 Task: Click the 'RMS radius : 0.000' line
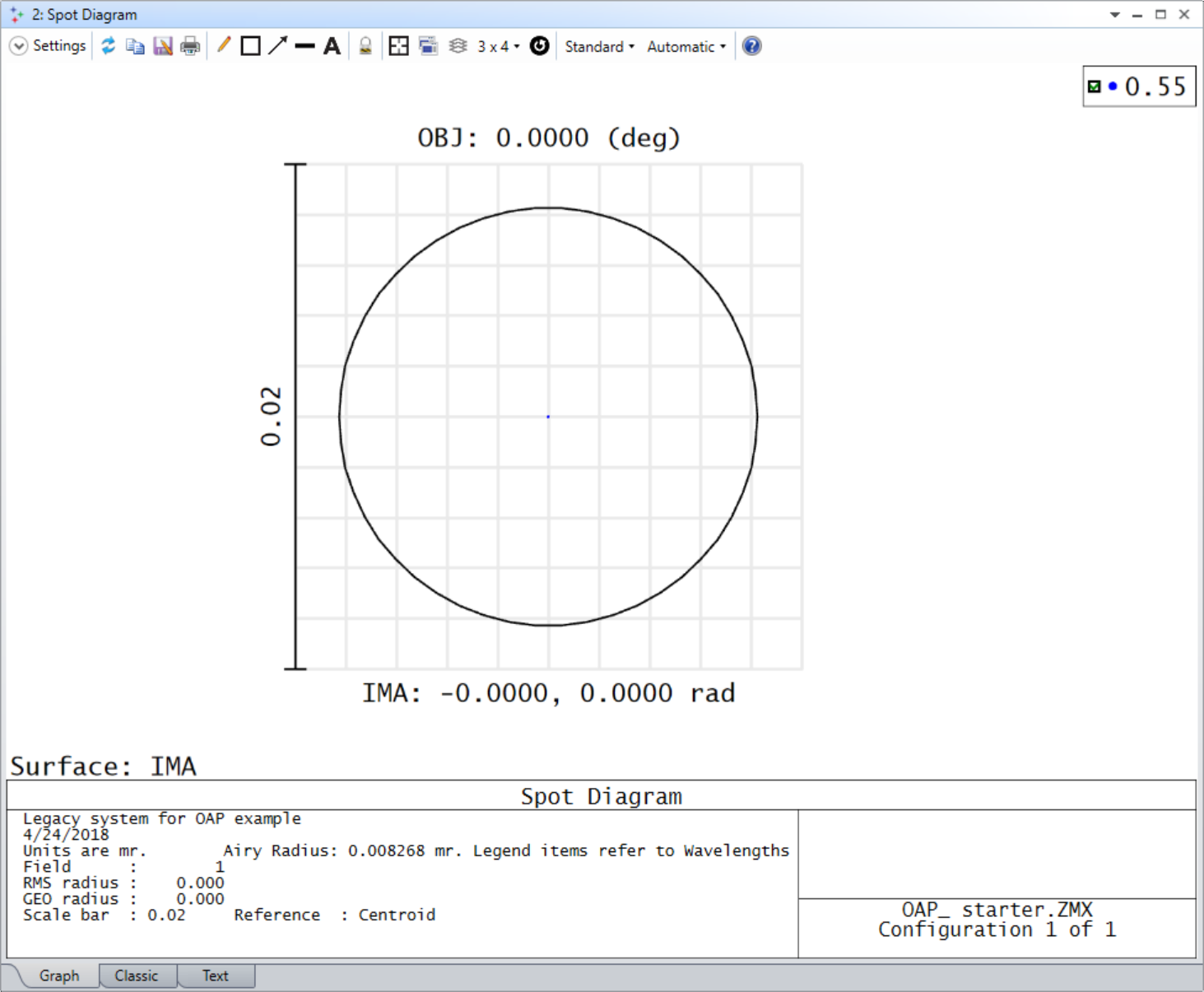click(x=123, y=883)
